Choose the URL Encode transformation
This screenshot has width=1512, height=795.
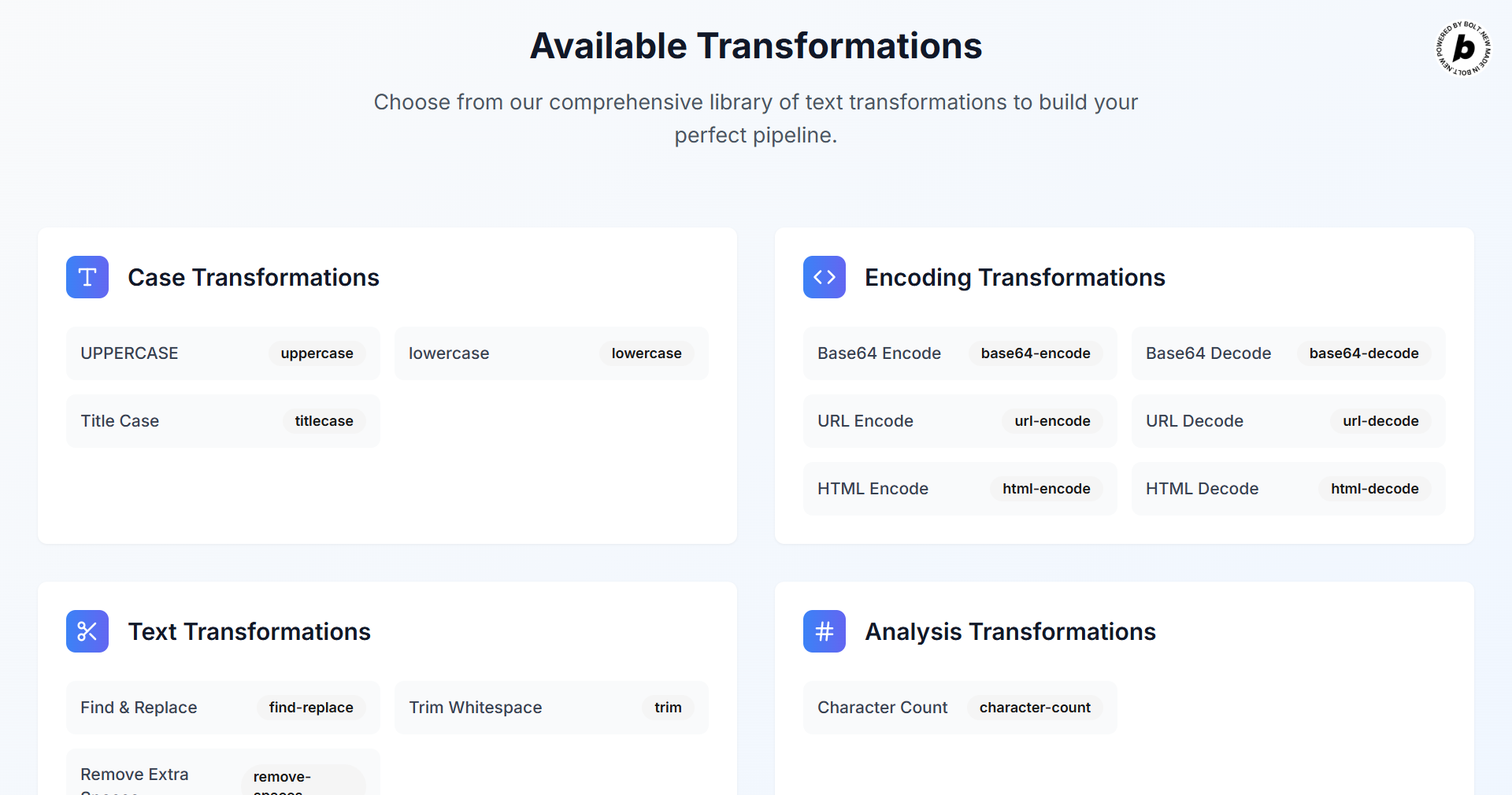click(958, 420)
